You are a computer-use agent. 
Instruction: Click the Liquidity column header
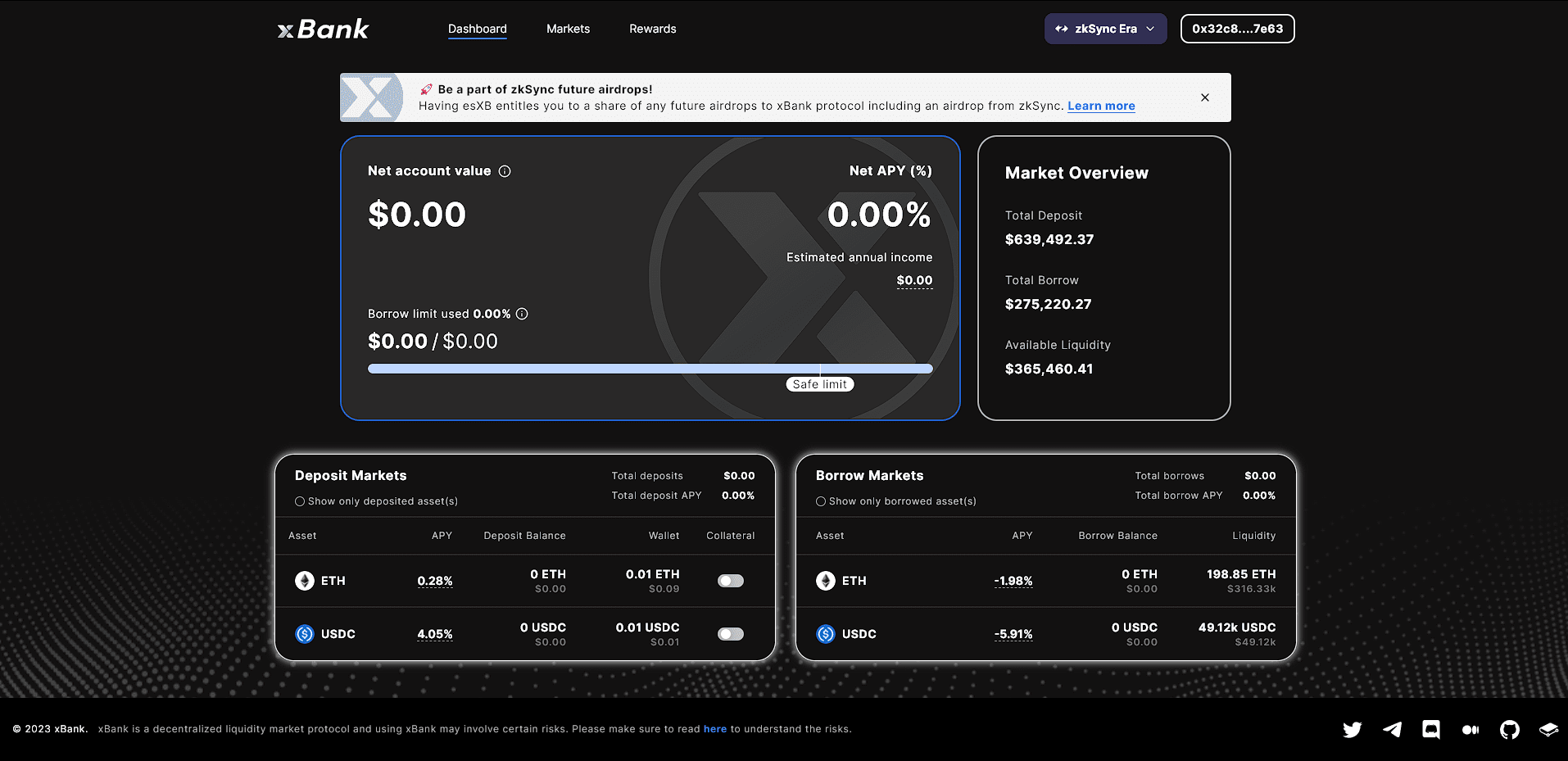pyautogui.click(x=1254, y=536)
